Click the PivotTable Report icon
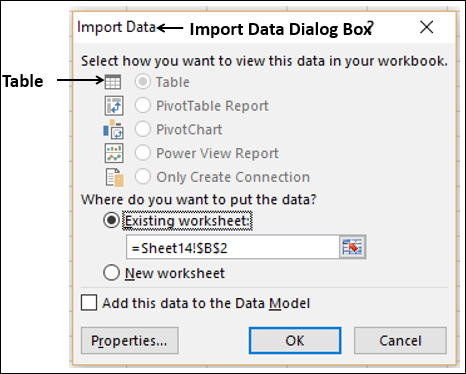This screenshot has height=374, width=466. click(114, 106)
